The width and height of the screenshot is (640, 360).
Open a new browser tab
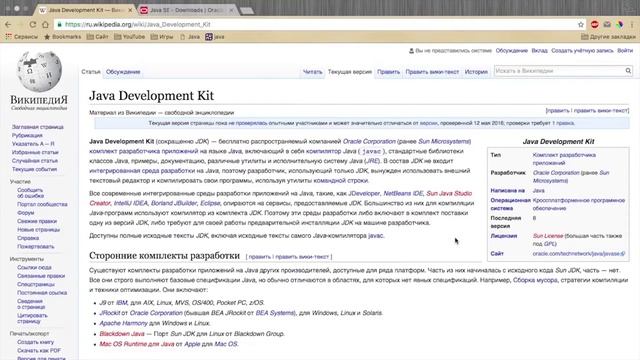(247, 10)
